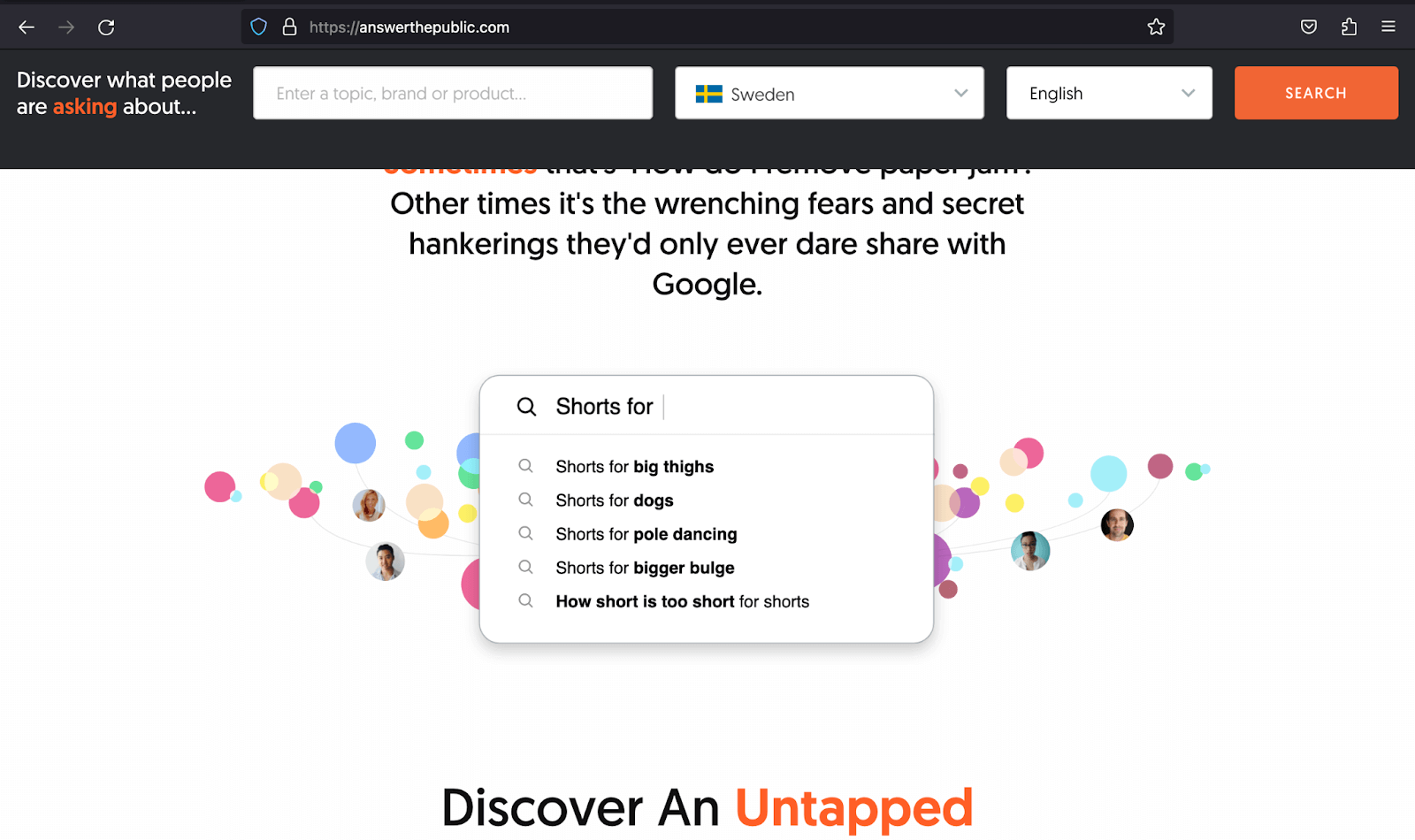Viewport: 1415px width, 840px height.
Task: Reload the page with the refresh icon
Action: (x=106, y=27)
